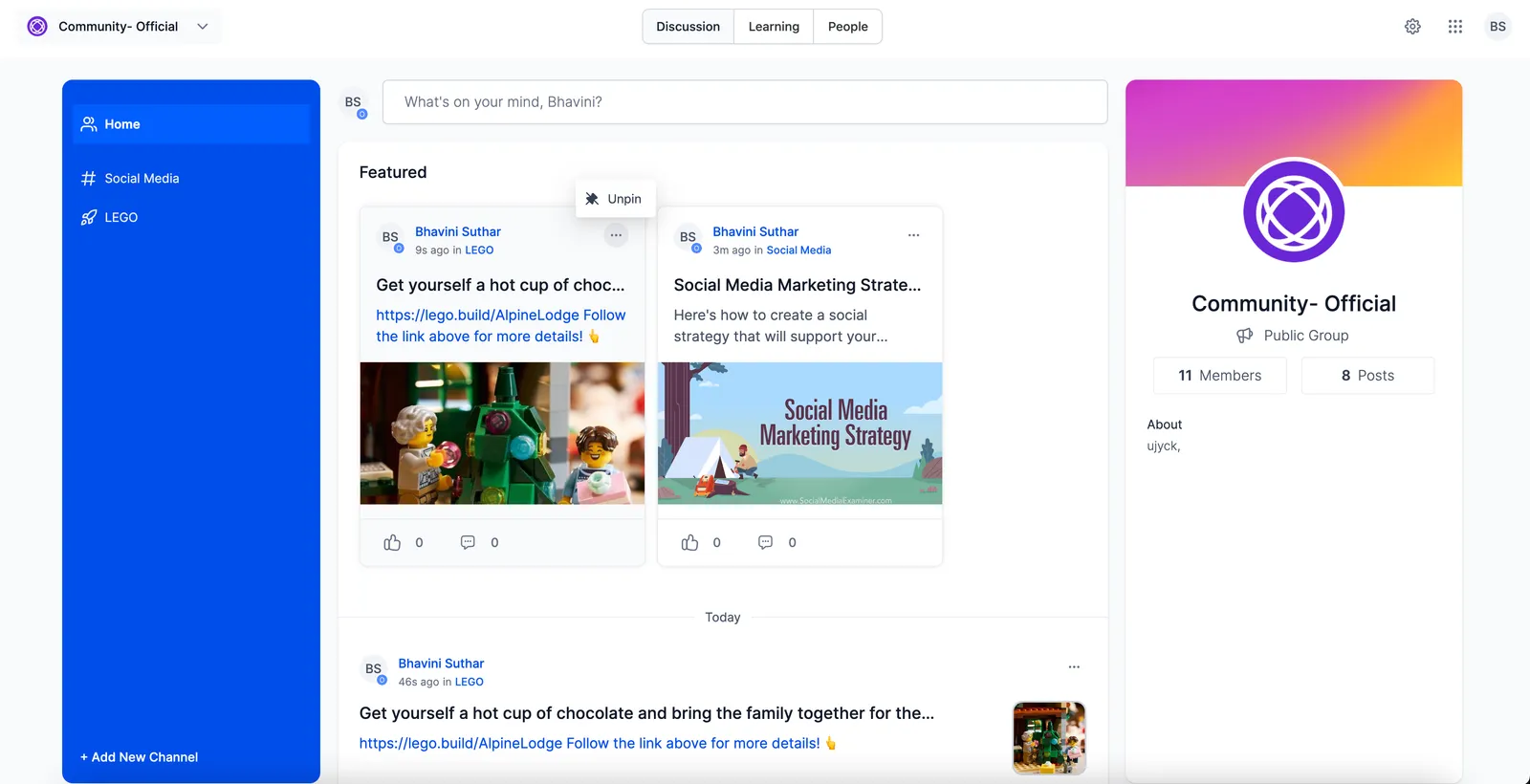This screenshot has width=1530, height=784.
Task: Click the Community- Official purple logo
Action: click(x=37, y=27)
